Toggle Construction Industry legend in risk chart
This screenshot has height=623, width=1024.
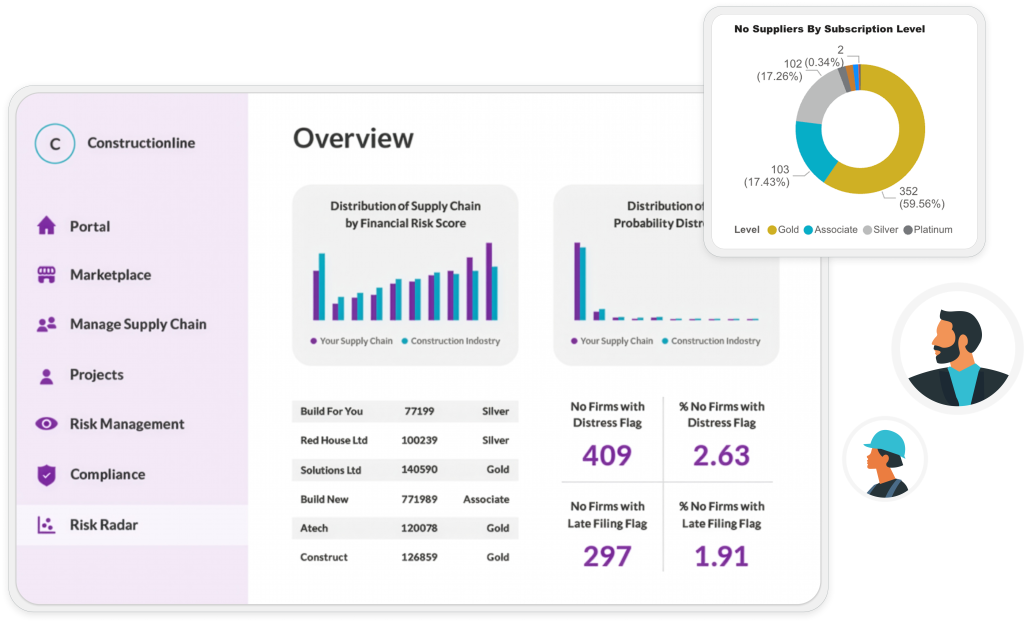[449, 341]
